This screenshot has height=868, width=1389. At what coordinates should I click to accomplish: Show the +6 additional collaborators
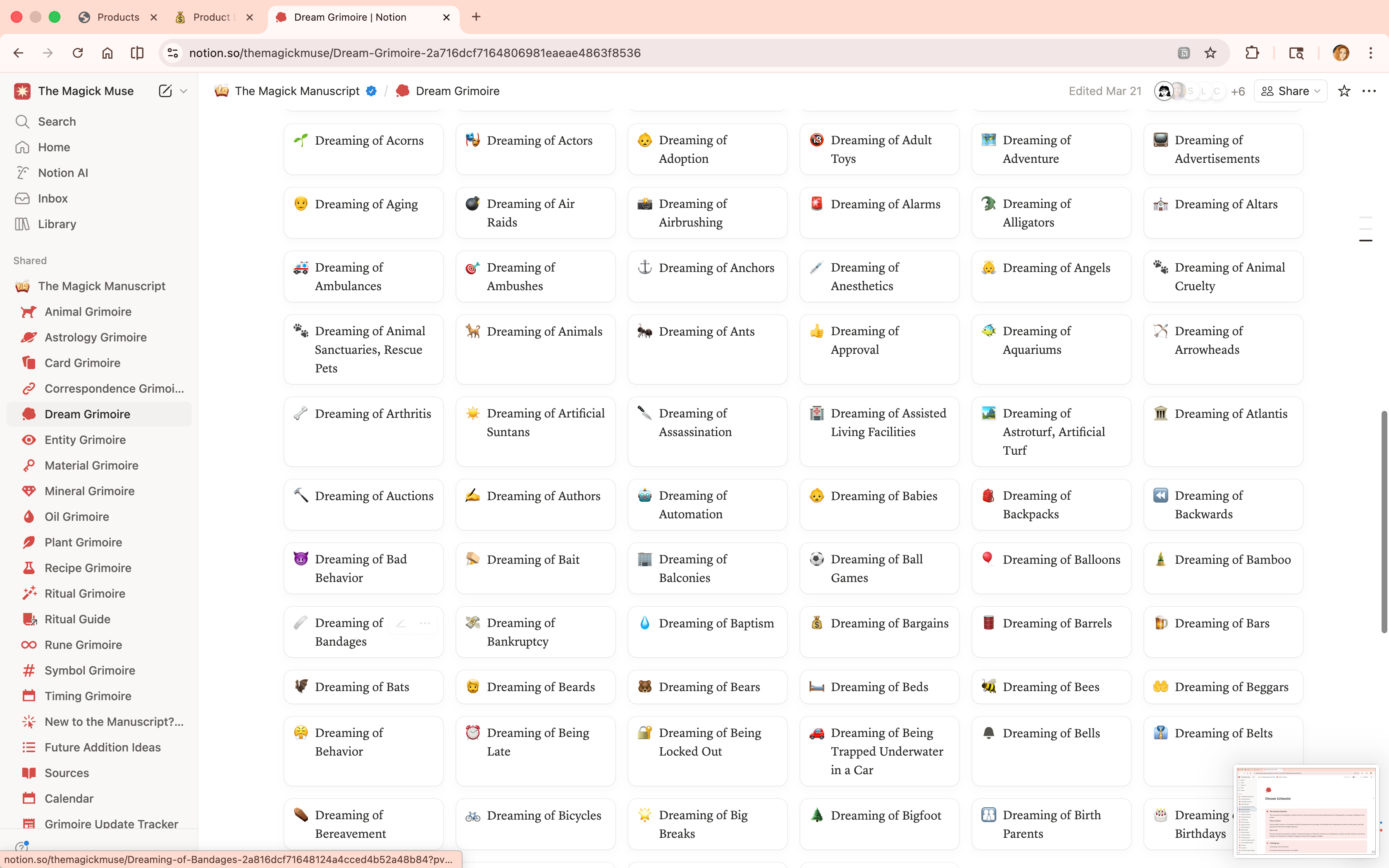pos(1237,91)
